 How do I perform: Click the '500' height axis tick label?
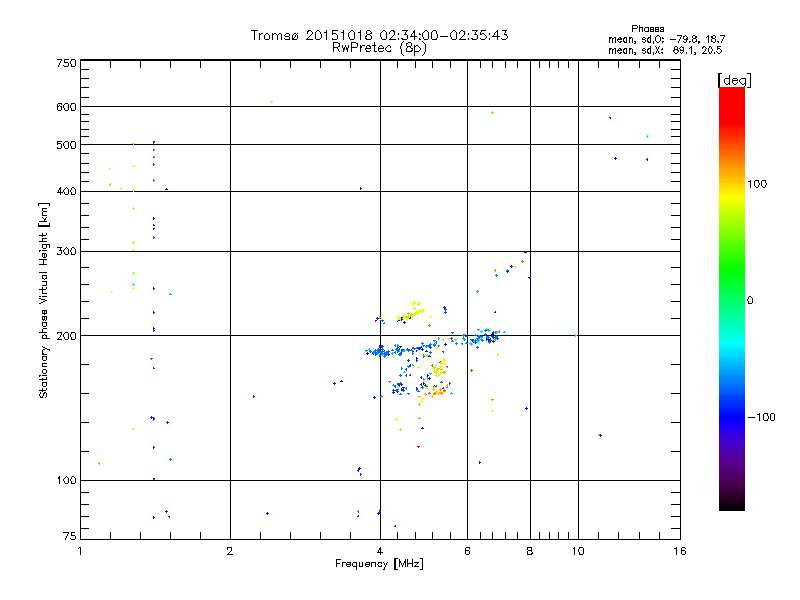pos(66,145)
